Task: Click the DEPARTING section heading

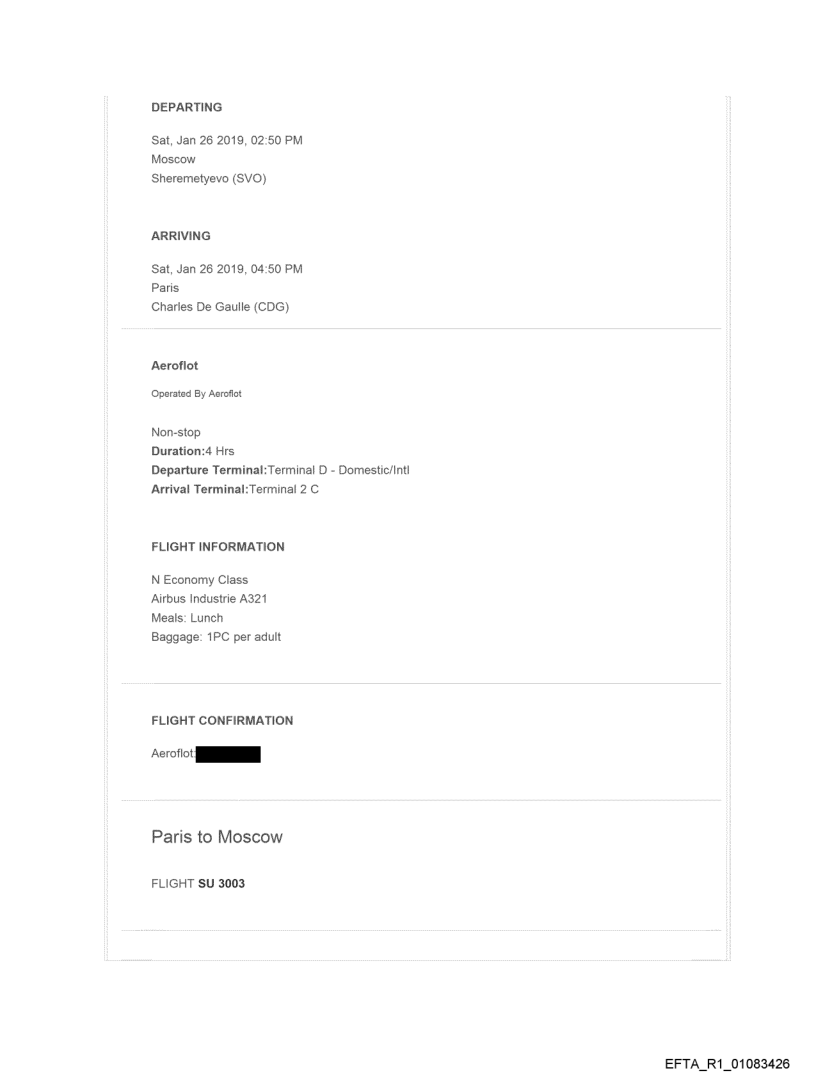Action: [186, 107]
